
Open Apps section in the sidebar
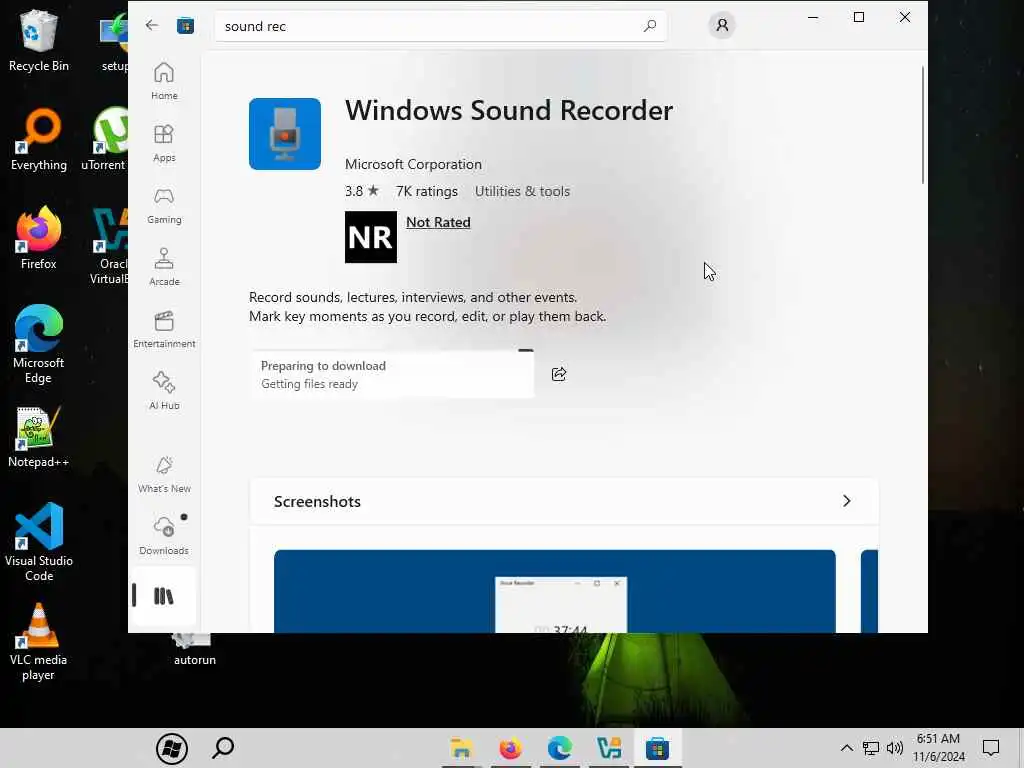pyautogui.click(x=164, y=143)
